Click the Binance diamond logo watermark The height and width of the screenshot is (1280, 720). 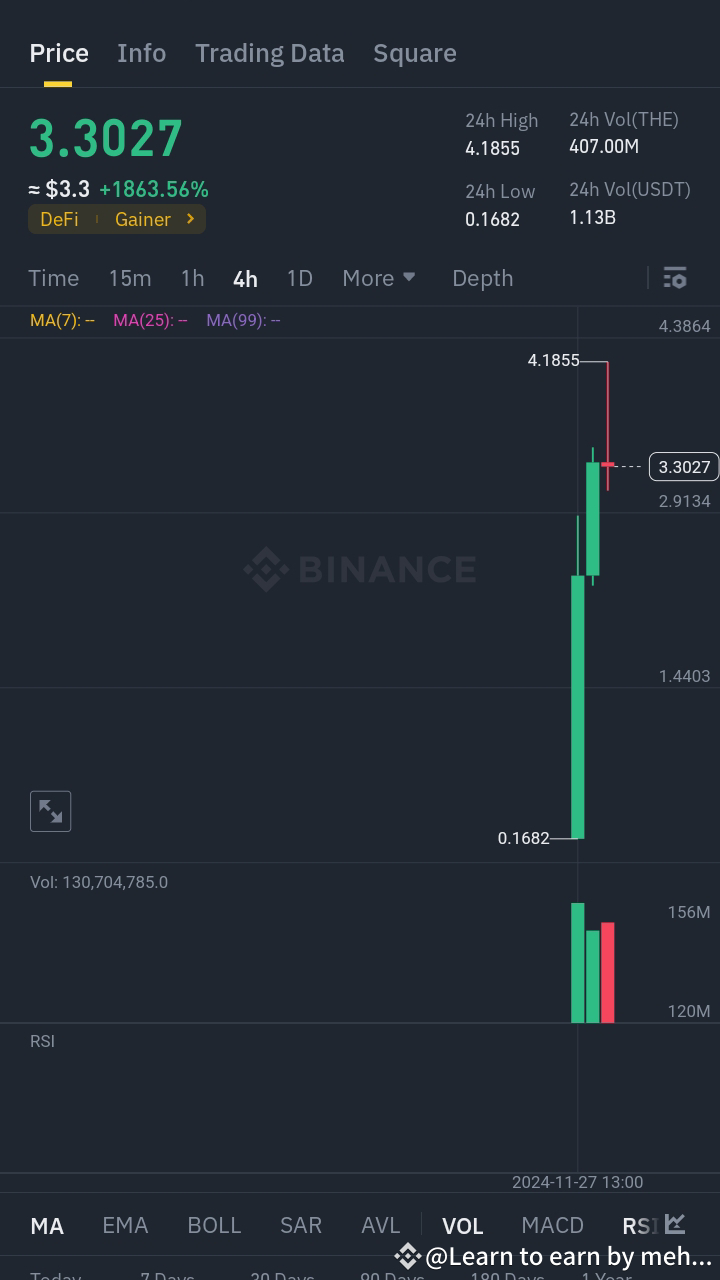[264, 569]
